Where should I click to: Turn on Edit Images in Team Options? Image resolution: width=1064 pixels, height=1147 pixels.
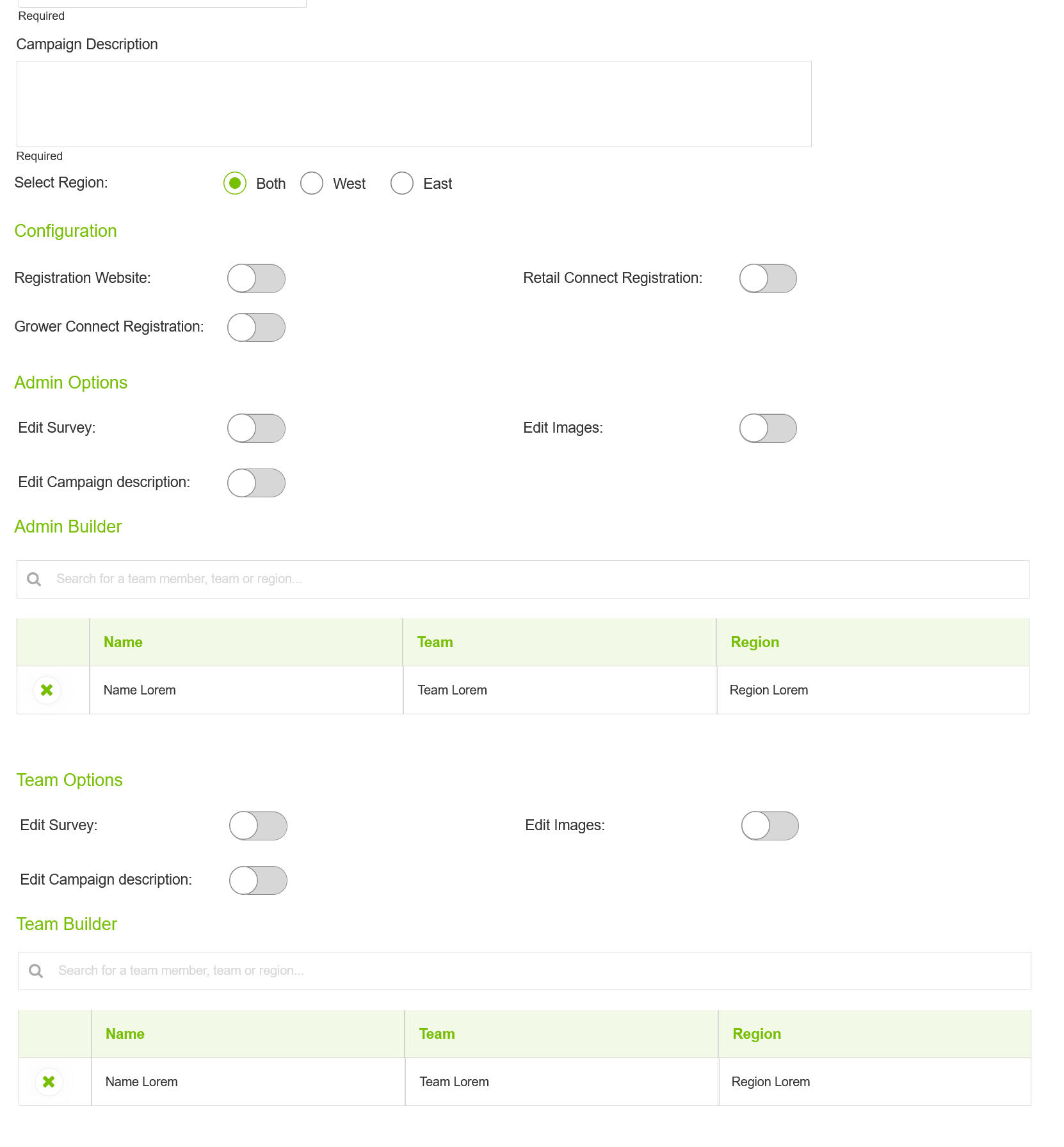(x=770, y=826)
